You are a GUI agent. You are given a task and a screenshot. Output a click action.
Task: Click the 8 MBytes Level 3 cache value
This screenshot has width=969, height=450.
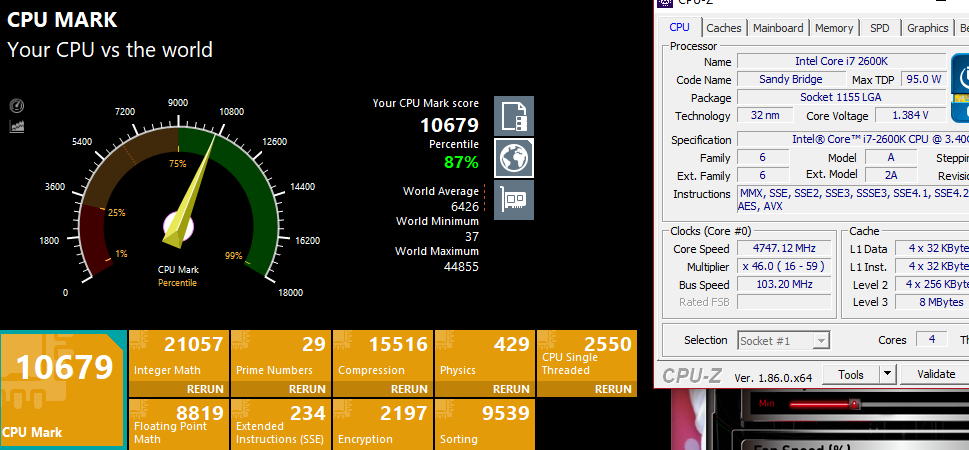(932, 302)
